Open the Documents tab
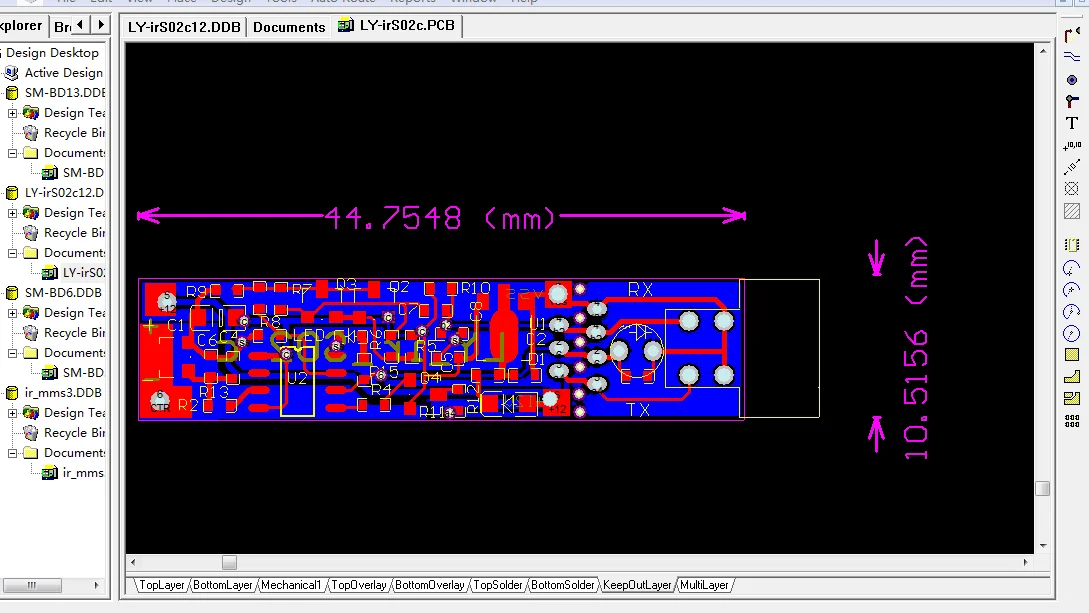The width and height of the screenshot is (1089, 613). (x=289, y=27)
